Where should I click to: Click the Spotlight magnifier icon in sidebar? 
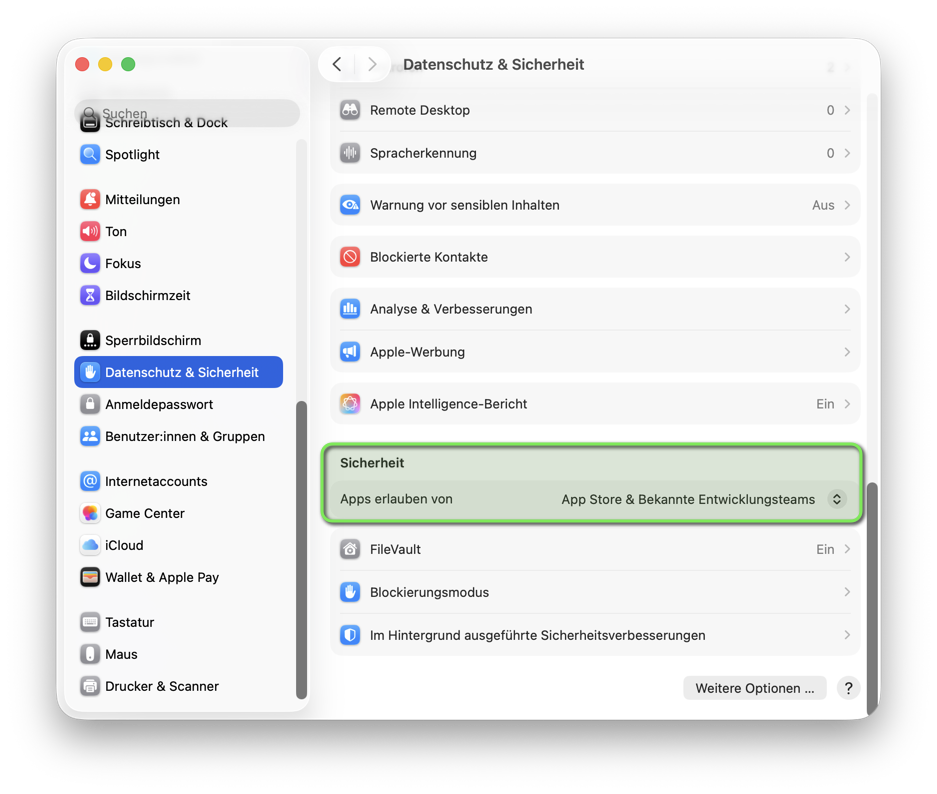tap(90, 155)
